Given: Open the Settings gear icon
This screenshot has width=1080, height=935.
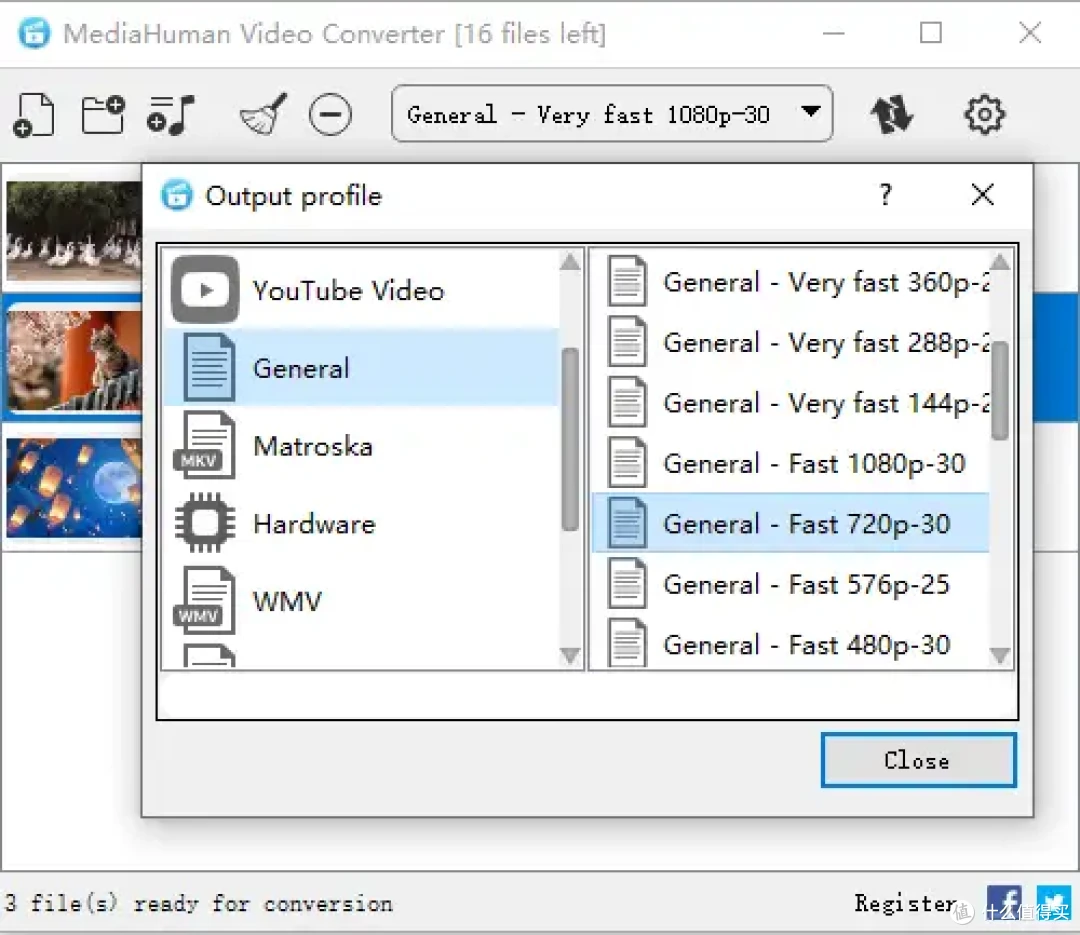Looking at the screenshot, I should pyautogui.click(x=984, y=114).
